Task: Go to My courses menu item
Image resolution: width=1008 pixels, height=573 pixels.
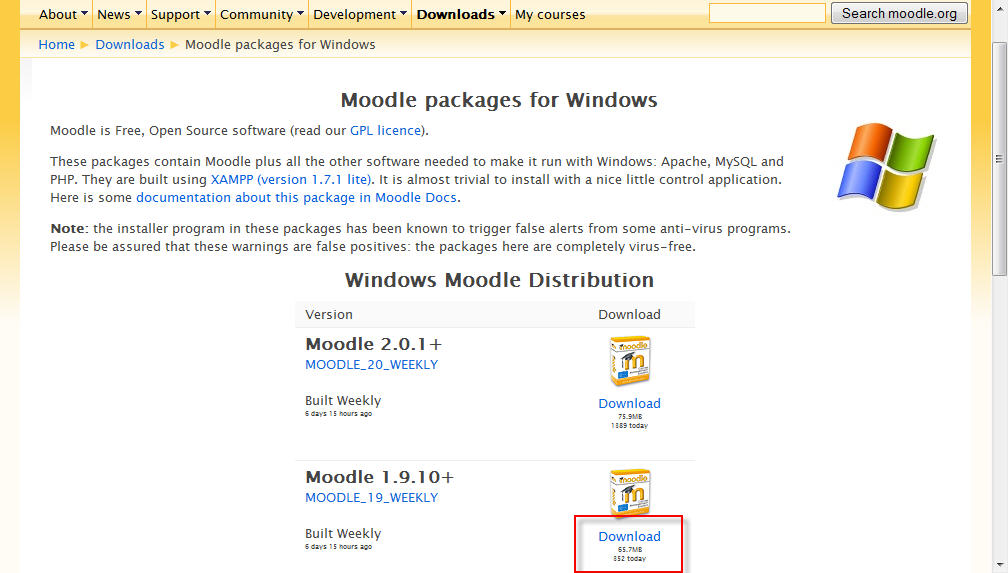Action: tap(550, 14)
